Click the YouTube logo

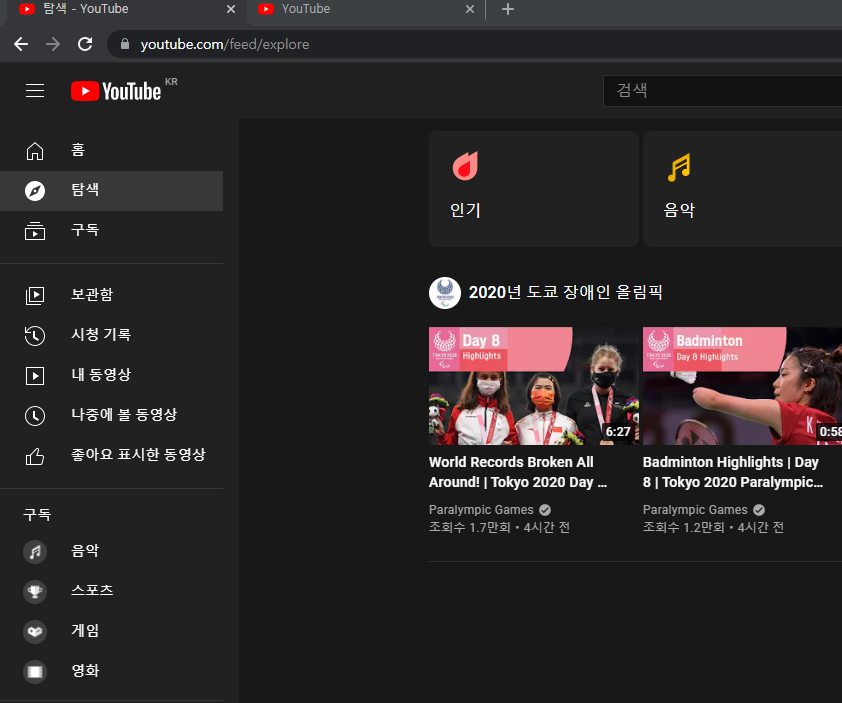pos(117,91)
